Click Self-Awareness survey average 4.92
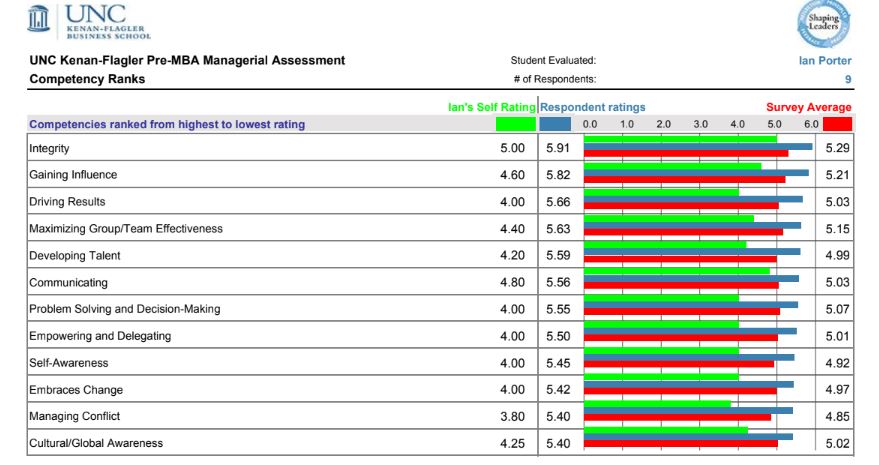The image size is (879, 465). click(838, 363)
